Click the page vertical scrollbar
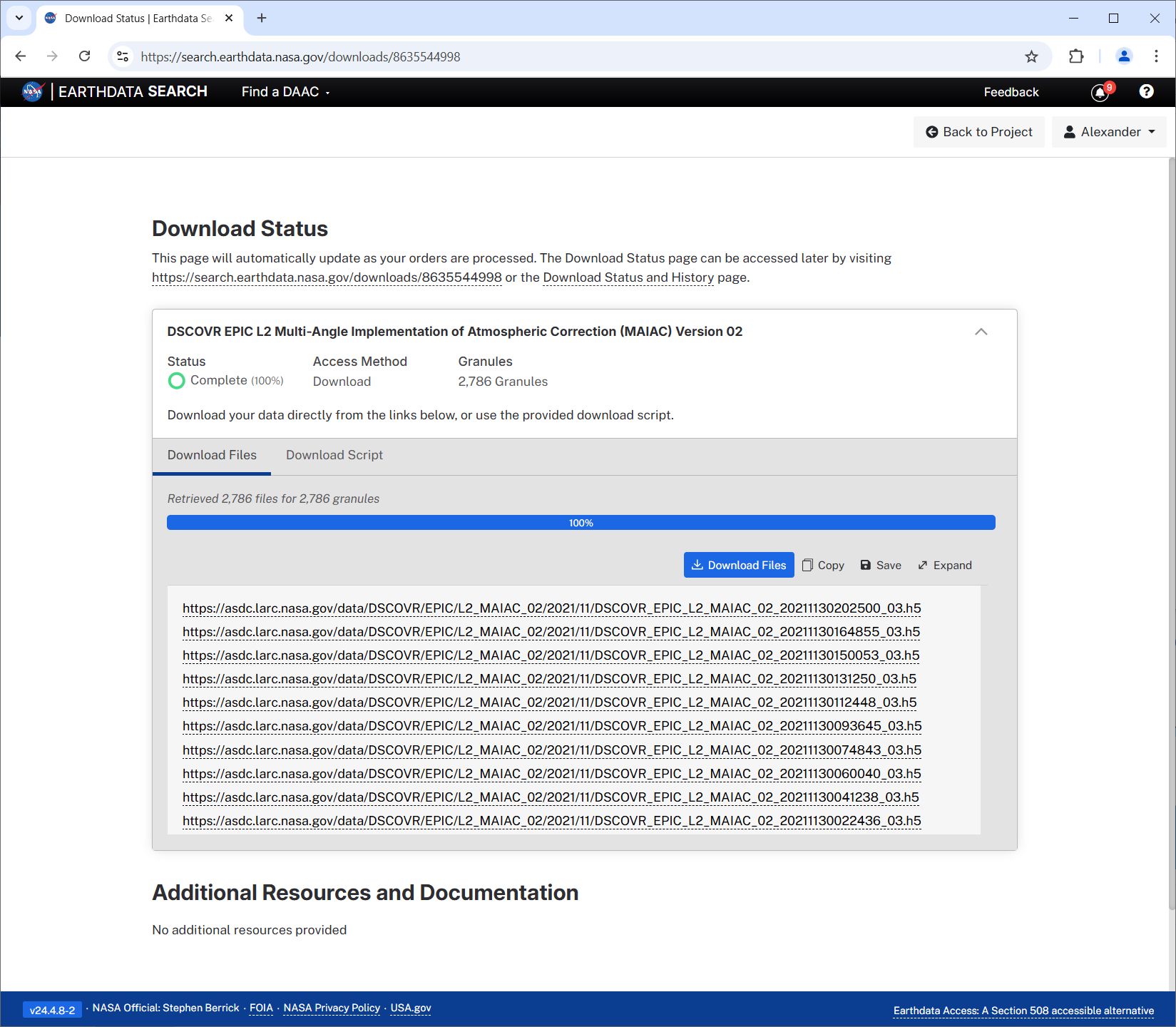 pyautogui.click(x=1172, y=535)
